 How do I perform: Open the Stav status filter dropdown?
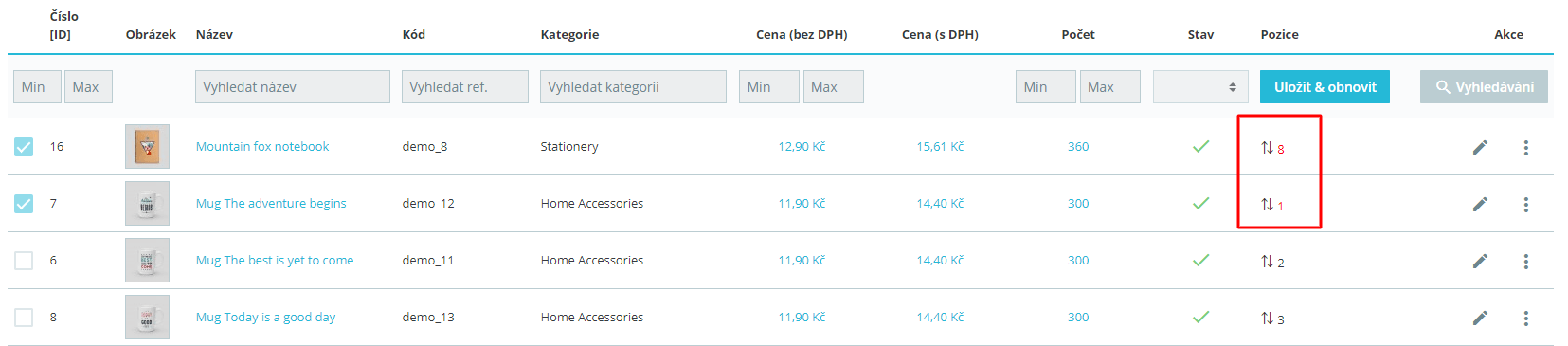[x=1199, y=86]
